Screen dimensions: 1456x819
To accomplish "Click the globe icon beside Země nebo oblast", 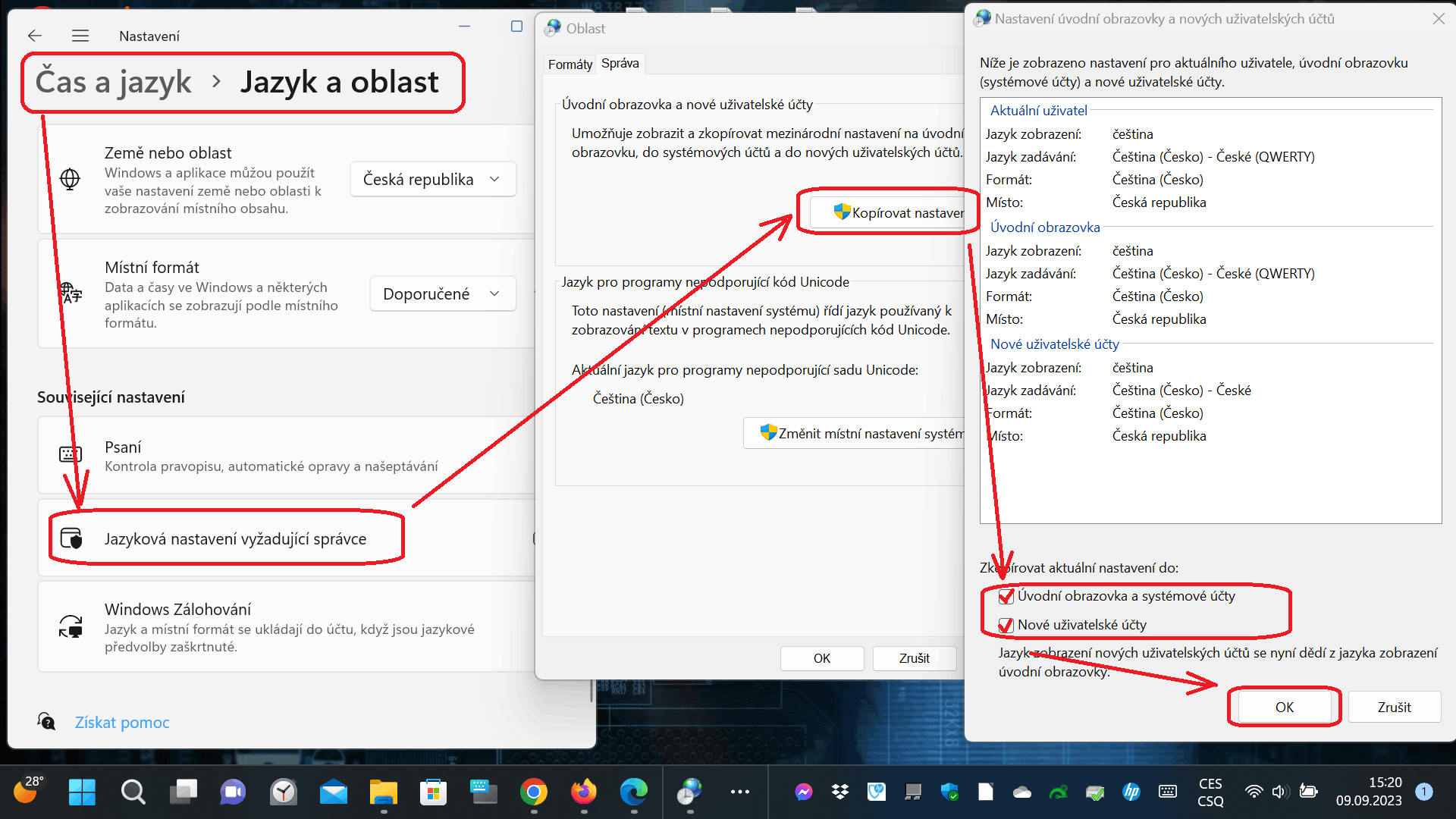I will click(70, 180).
